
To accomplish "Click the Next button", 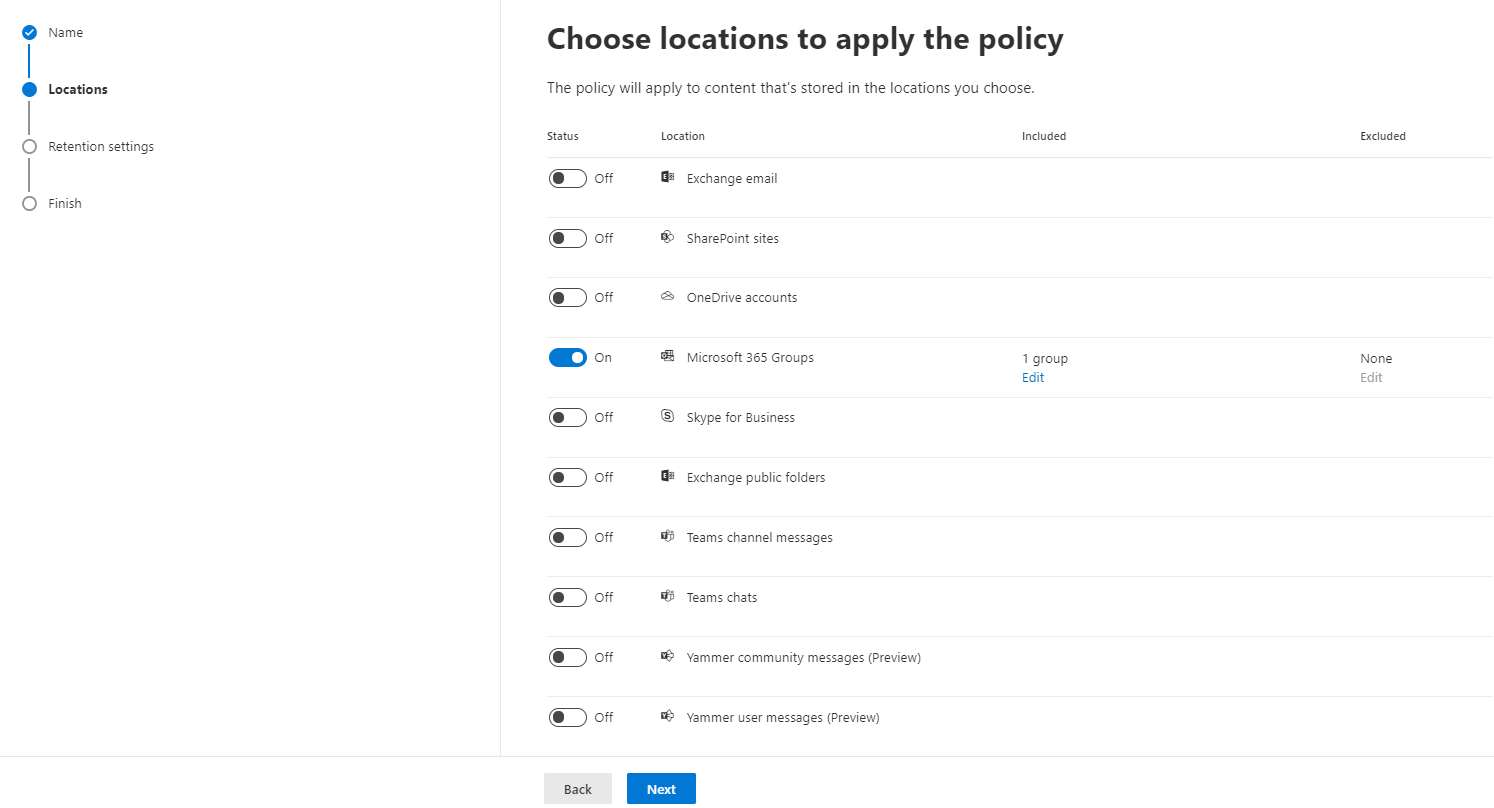I will click(x=661, y=789).
